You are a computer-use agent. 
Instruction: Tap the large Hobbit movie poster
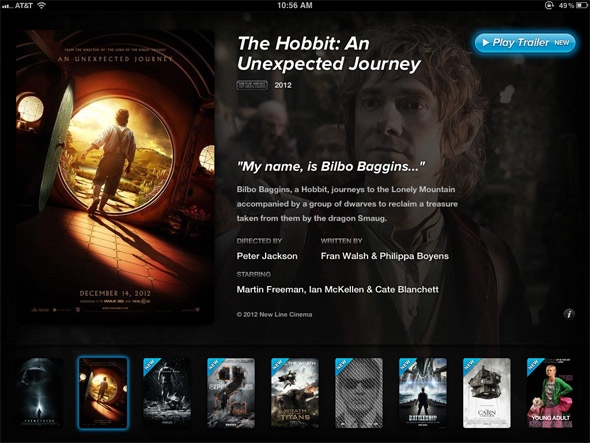pos(115,175)
